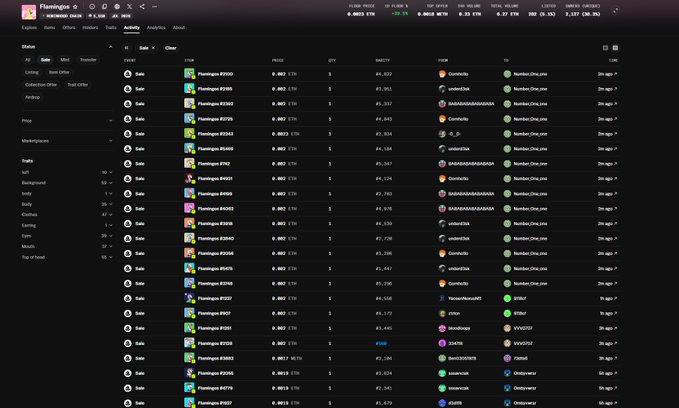Open the Flamingos #2100 item link
The width and height of the screenshot is (679, 408).
[215, 74]
